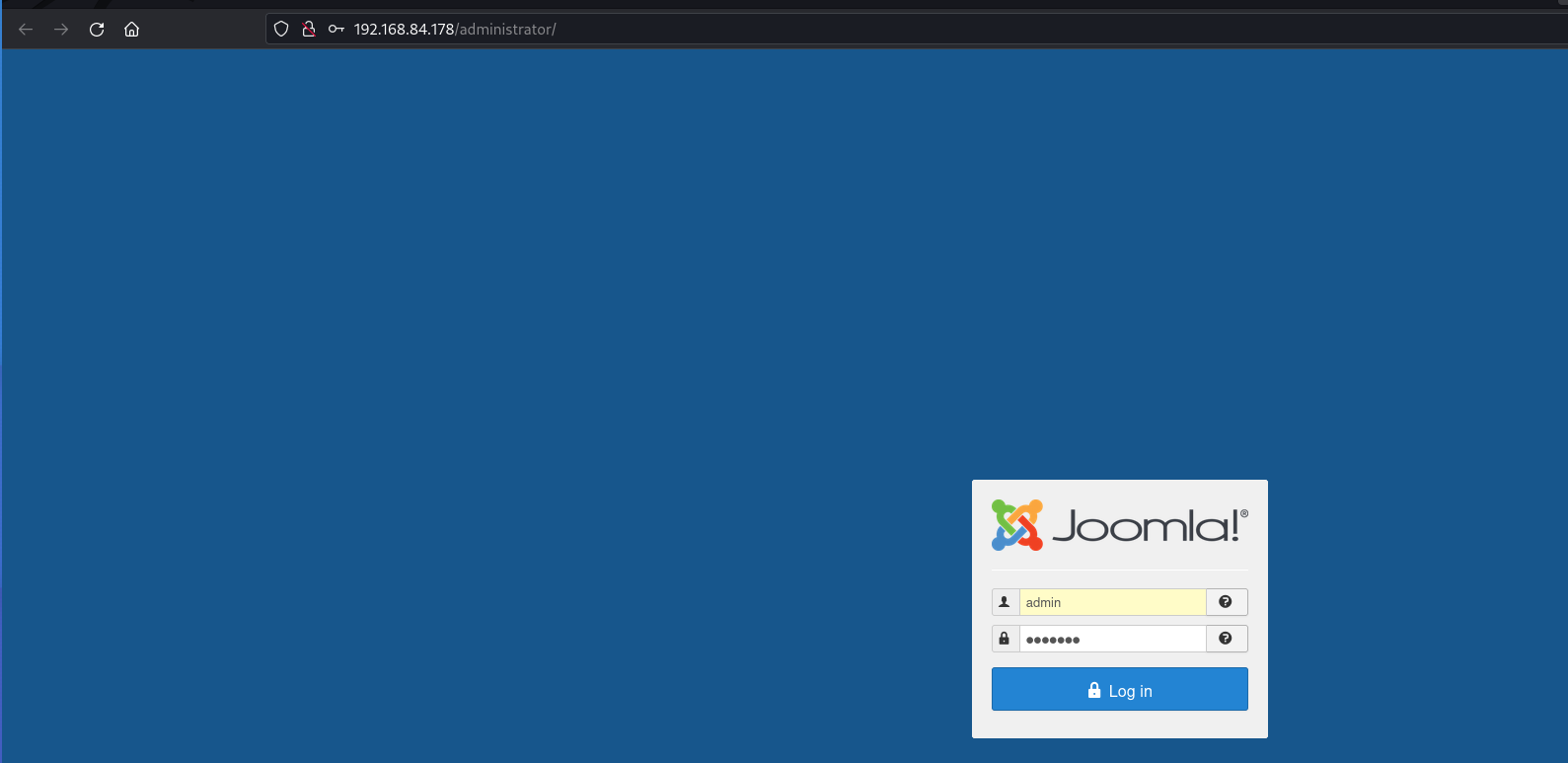Screen dimensions: 1568x763
Task: Click the browser forward arrow
Action: (61, 30)
